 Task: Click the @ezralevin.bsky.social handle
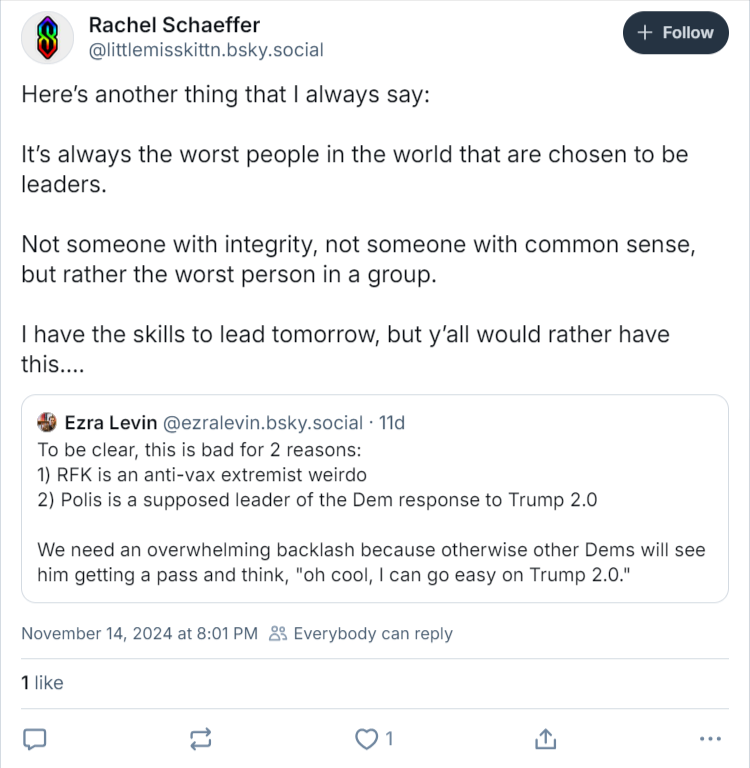tap(261, 422)
